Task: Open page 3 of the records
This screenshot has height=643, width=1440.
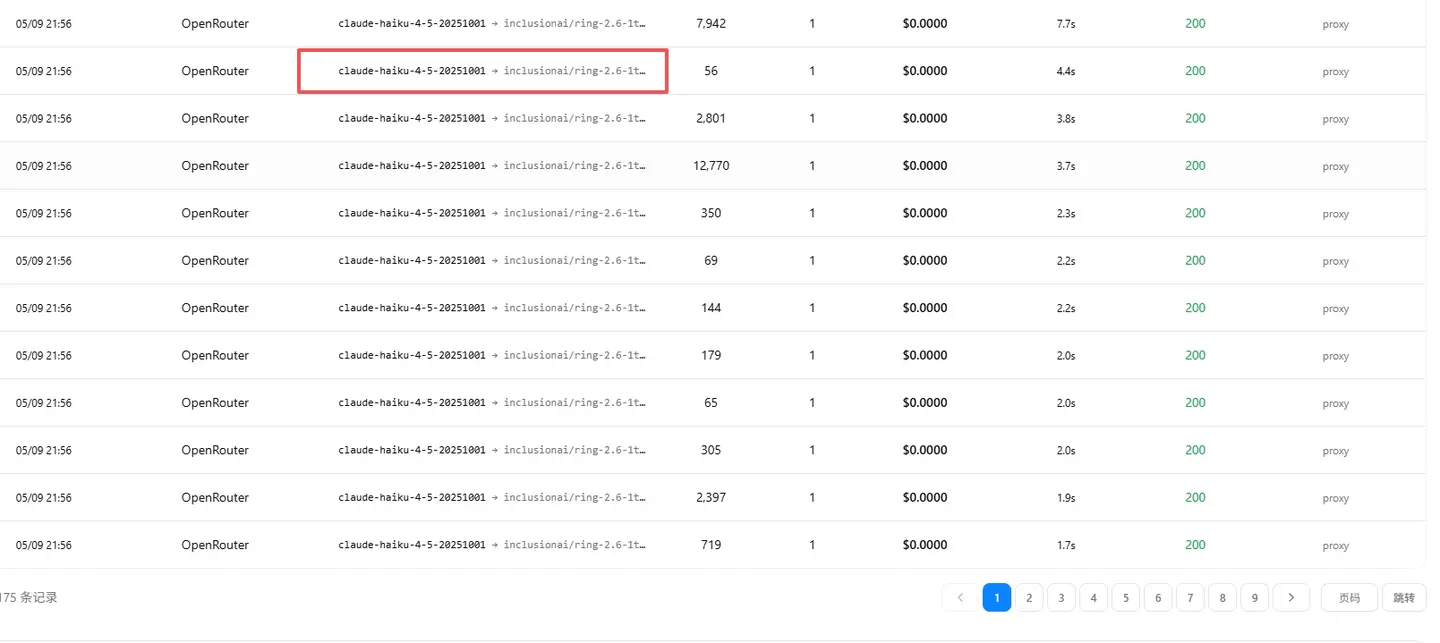Action: 1061,598
